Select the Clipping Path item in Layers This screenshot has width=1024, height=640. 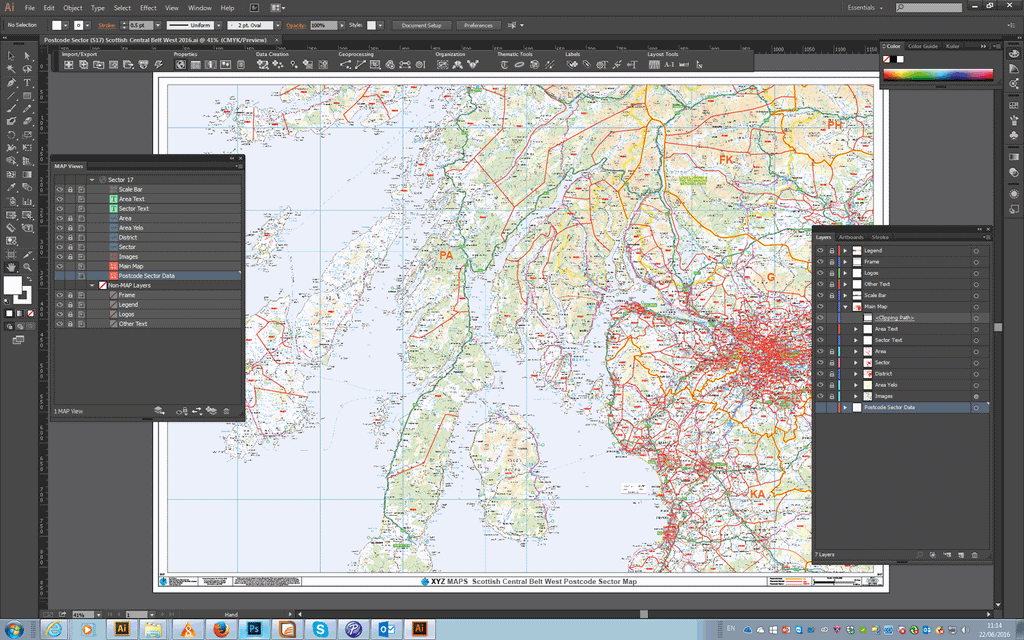tap(895, 318)
